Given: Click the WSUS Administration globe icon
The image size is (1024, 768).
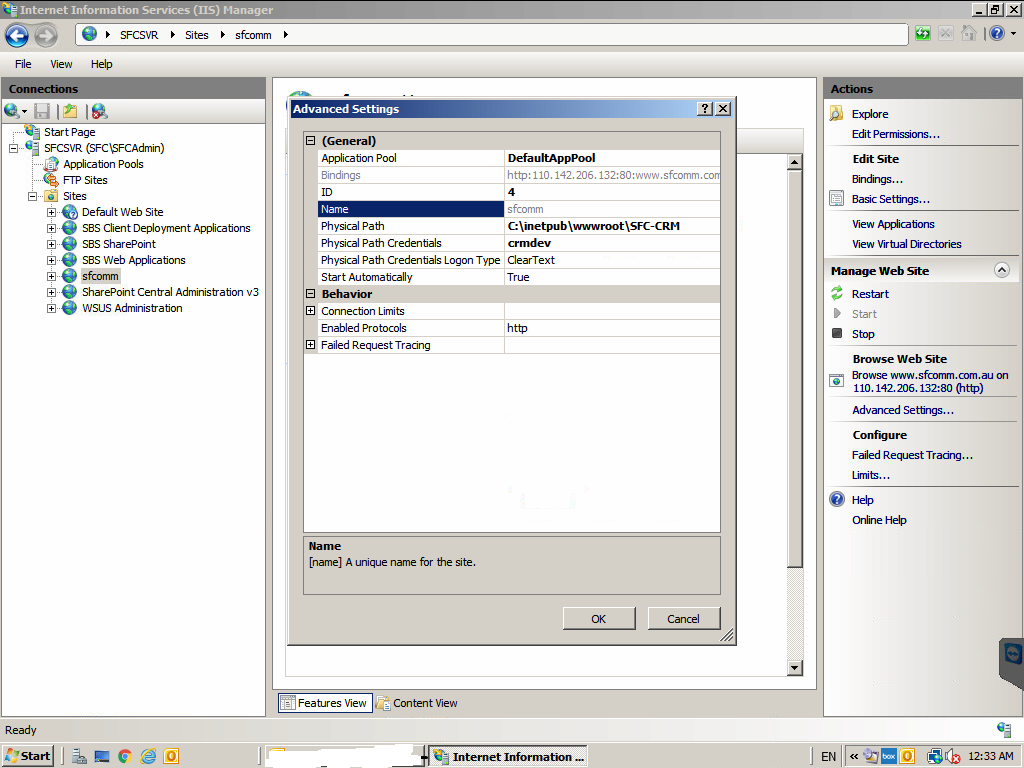Looking at the screenshot, I should pos(70,308).
